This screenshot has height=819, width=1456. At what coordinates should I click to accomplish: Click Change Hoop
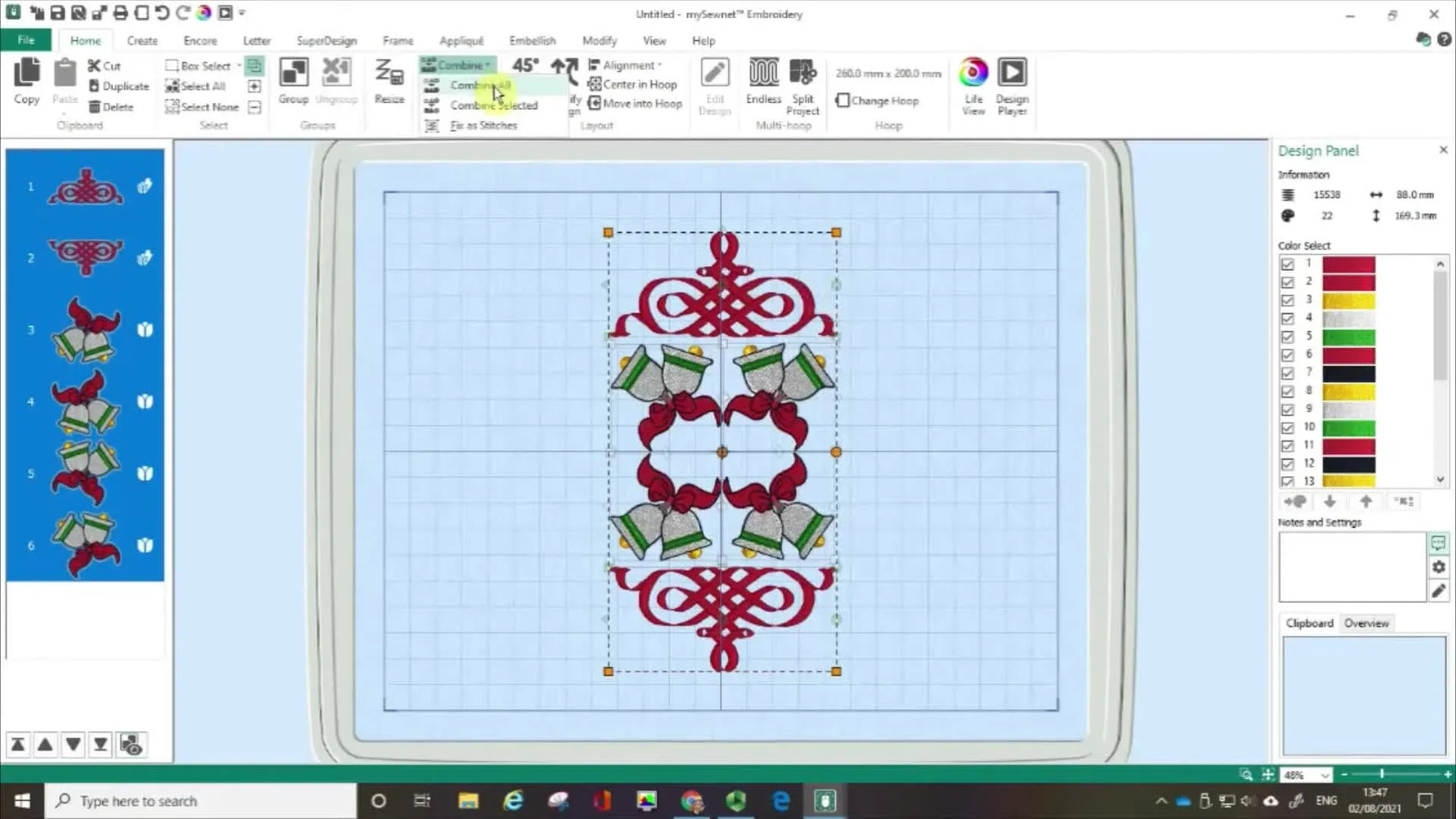(877, 101)
